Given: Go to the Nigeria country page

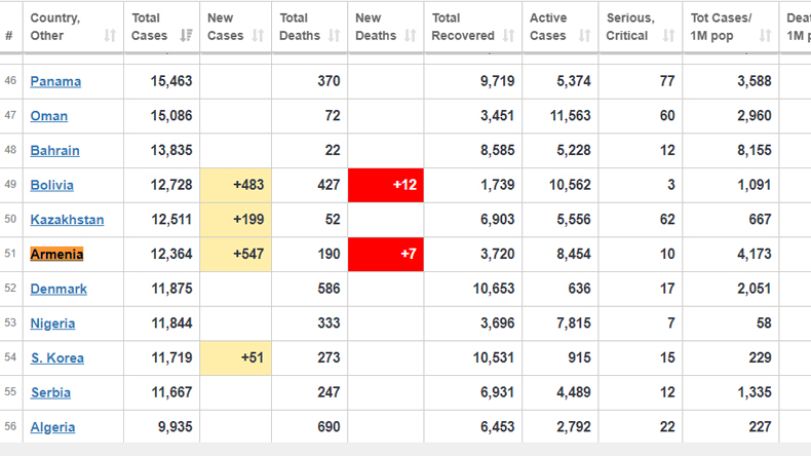Looking at the screenshot, I should click(x=53, y=324).
